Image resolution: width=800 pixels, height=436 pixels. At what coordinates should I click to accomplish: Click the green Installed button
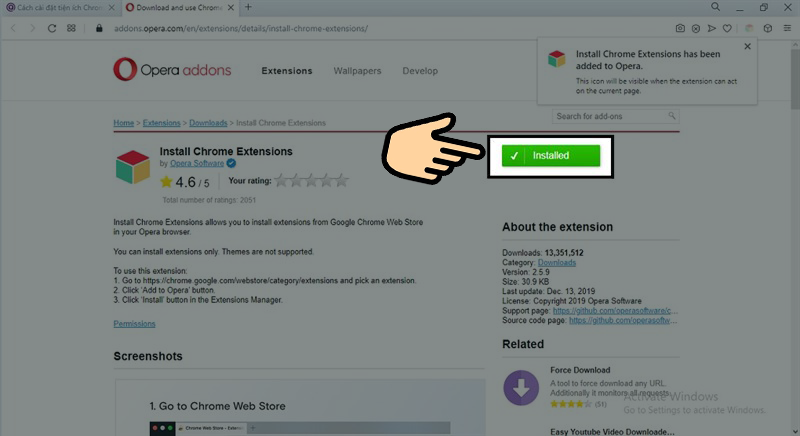[x=551, y=156]
